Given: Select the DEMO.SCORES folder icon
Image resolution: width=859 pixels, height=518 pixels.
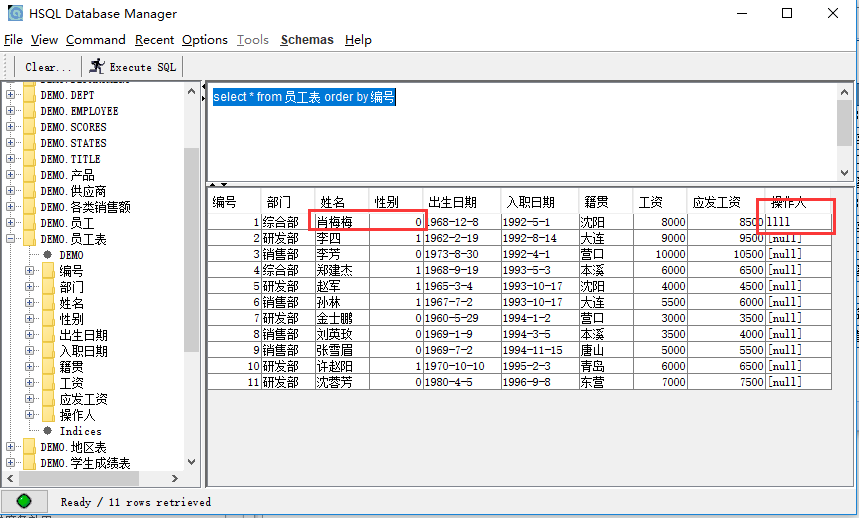Looking at the screenshot, I should [x=30, y=126].
